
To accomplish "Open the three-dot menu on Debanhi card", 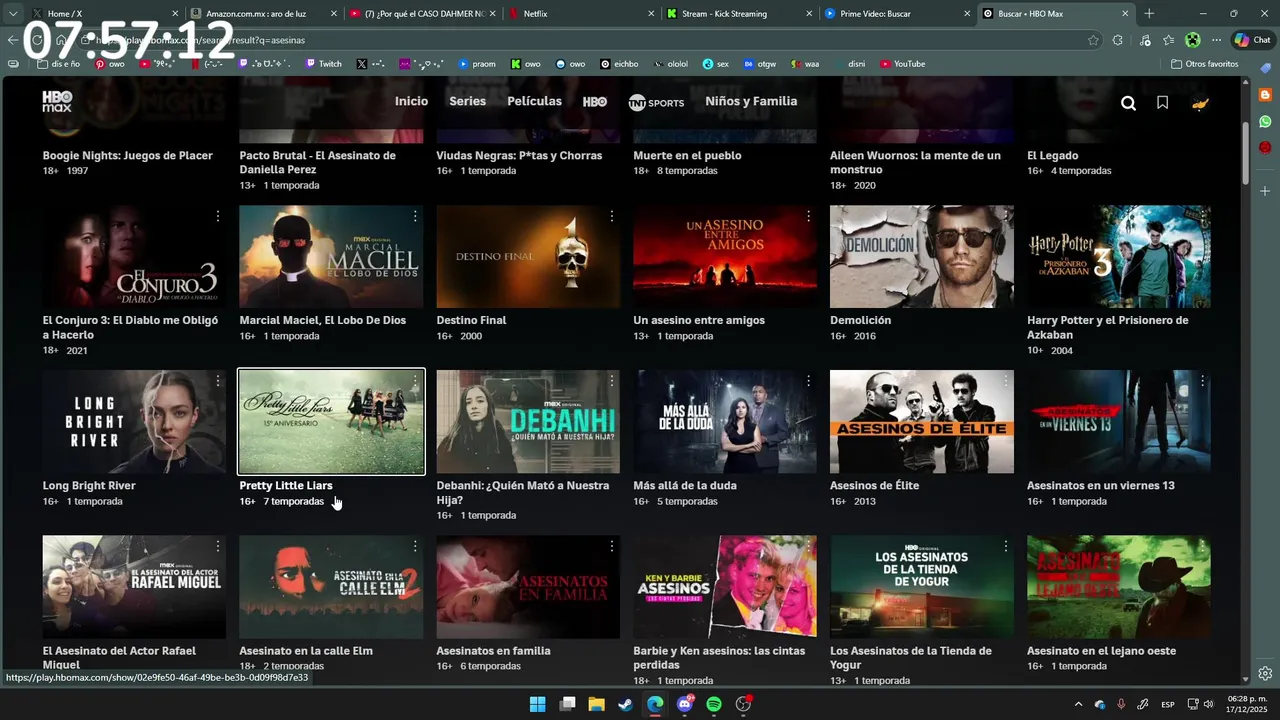I will pos(612,381).
